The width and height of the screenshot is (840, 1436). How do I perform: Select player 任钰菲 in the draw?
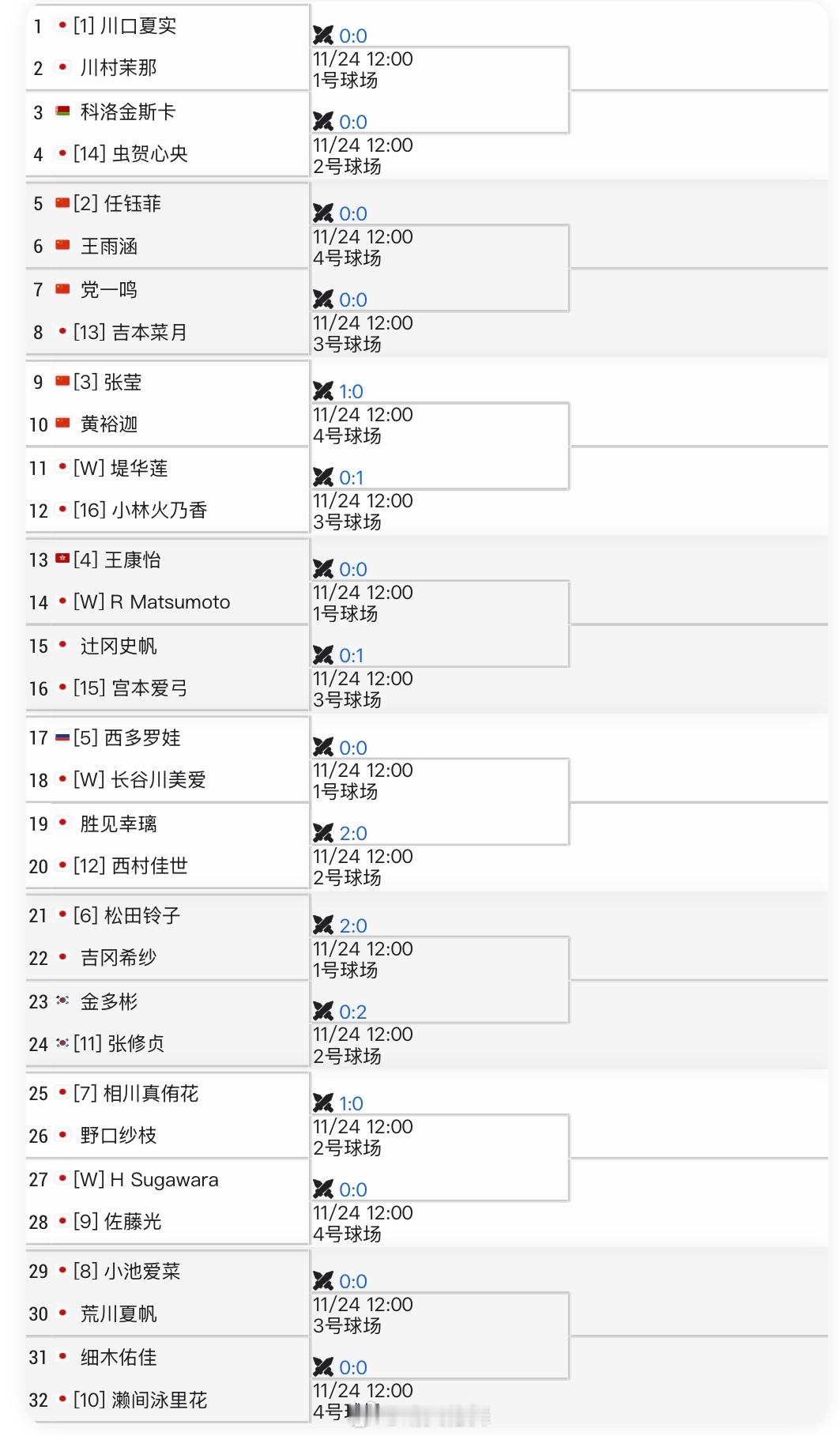tap(132, 204)
